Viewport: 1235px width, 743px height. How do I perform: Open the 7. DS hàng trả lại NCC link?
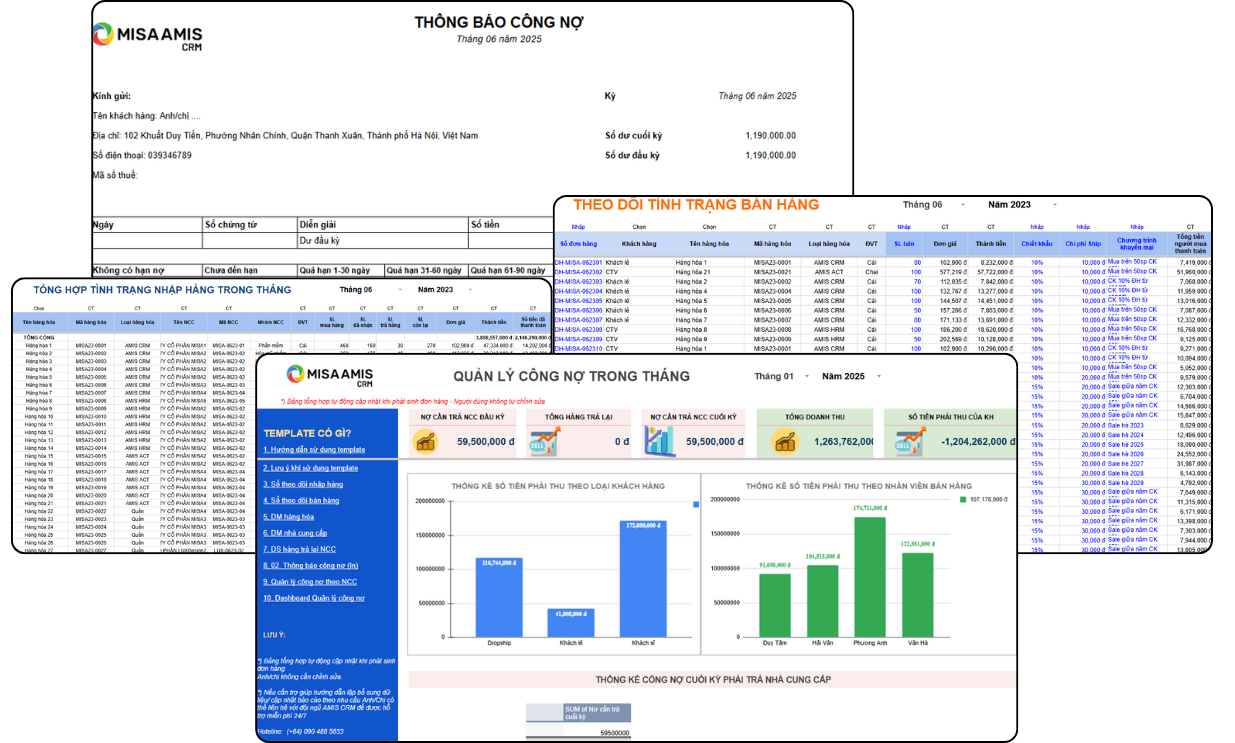coord(299,549)
